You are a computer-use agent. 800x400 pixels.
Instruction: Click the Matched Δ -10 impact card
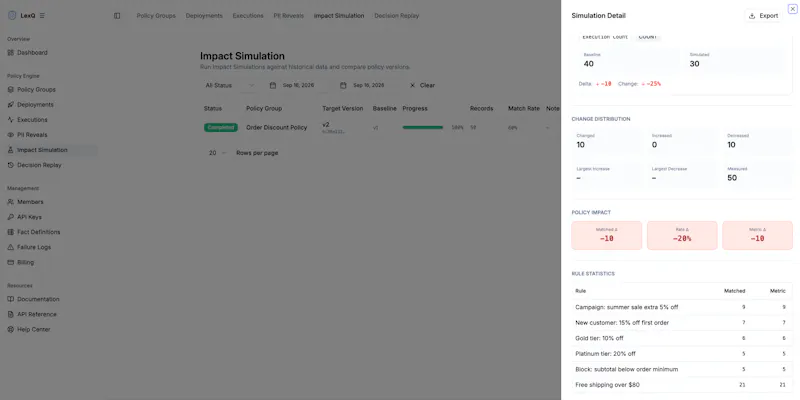(607, 235)
